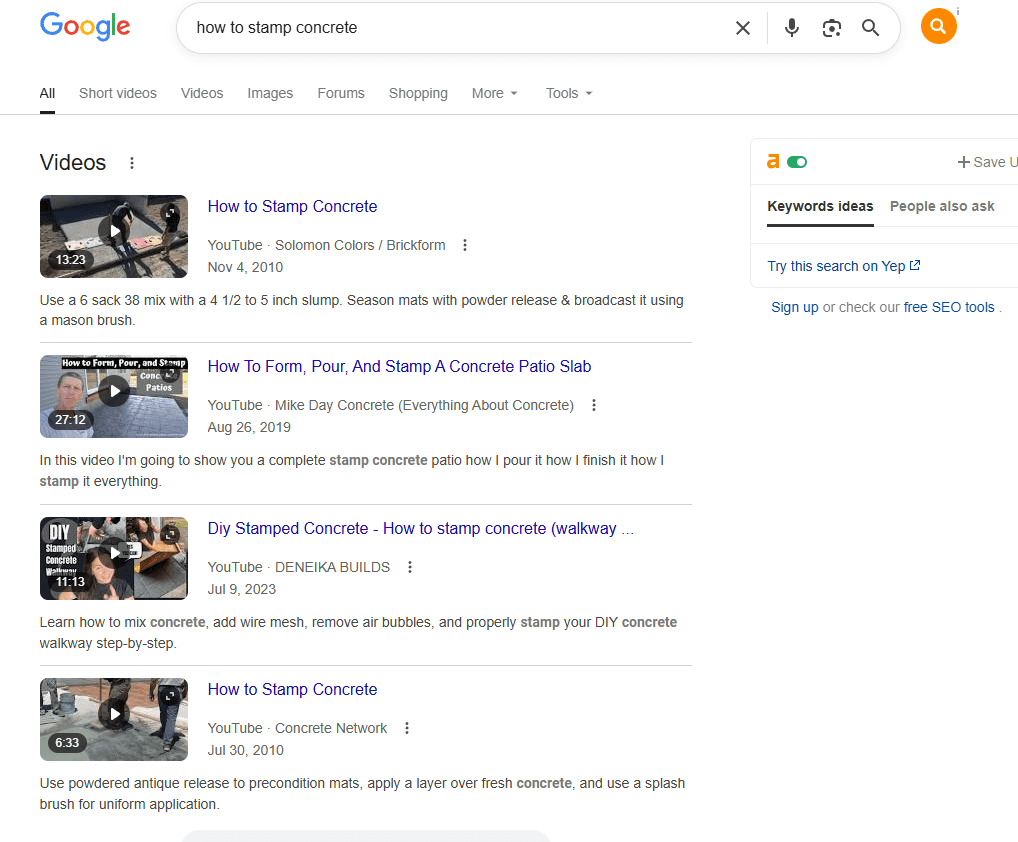Play the 13:23 video thumbnail
Viewport: 1018px width, 842px height.
pos(114,236)
